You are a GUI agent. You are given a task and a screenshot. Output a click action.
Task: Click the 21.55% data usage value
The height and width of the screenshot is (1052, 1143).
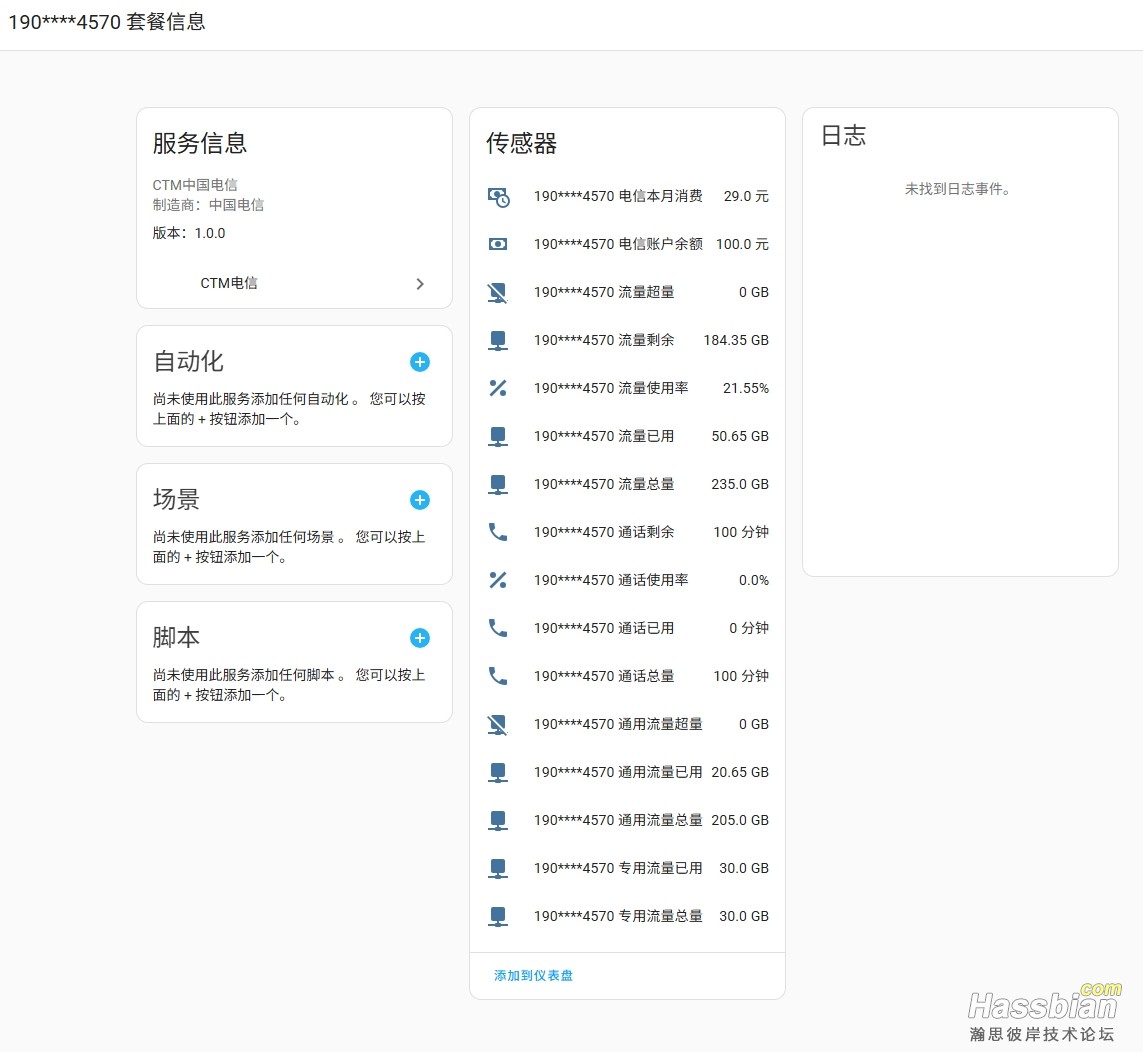pos(746,389)
